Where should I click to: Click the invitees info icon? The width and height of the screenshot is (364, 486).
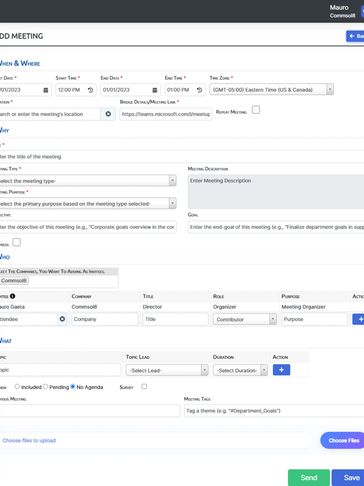(12, 296)
